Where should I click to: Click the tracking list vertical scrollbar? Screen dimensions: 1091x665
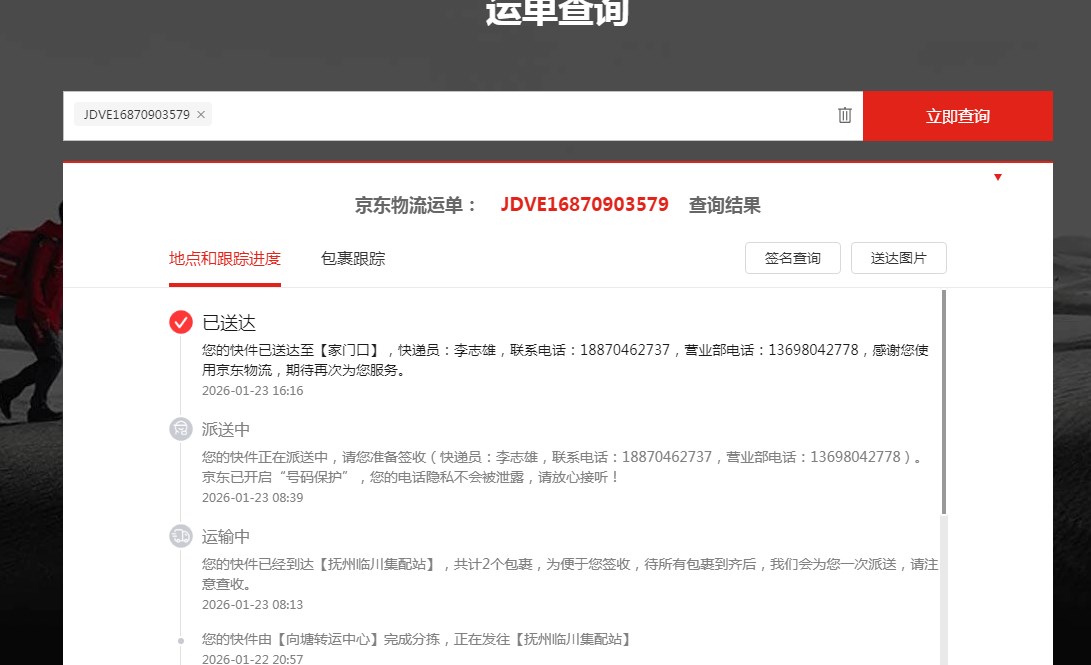(943, 400)
